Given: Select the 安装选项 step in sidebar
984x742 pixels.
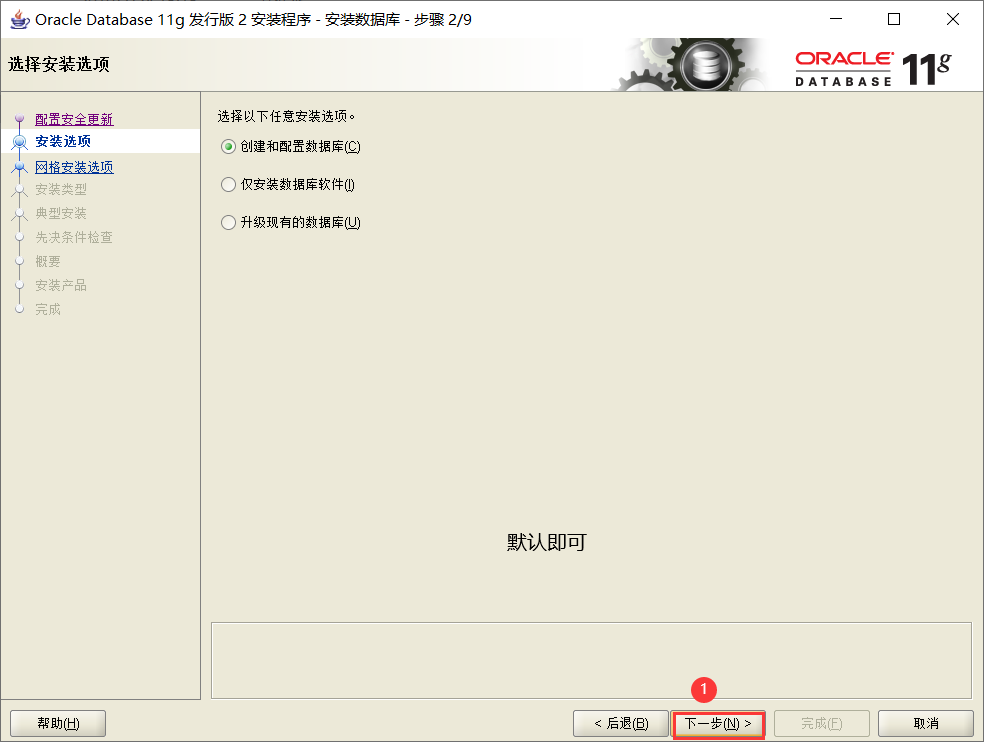Looking at the screenshot, I should [x=63, y=141].
